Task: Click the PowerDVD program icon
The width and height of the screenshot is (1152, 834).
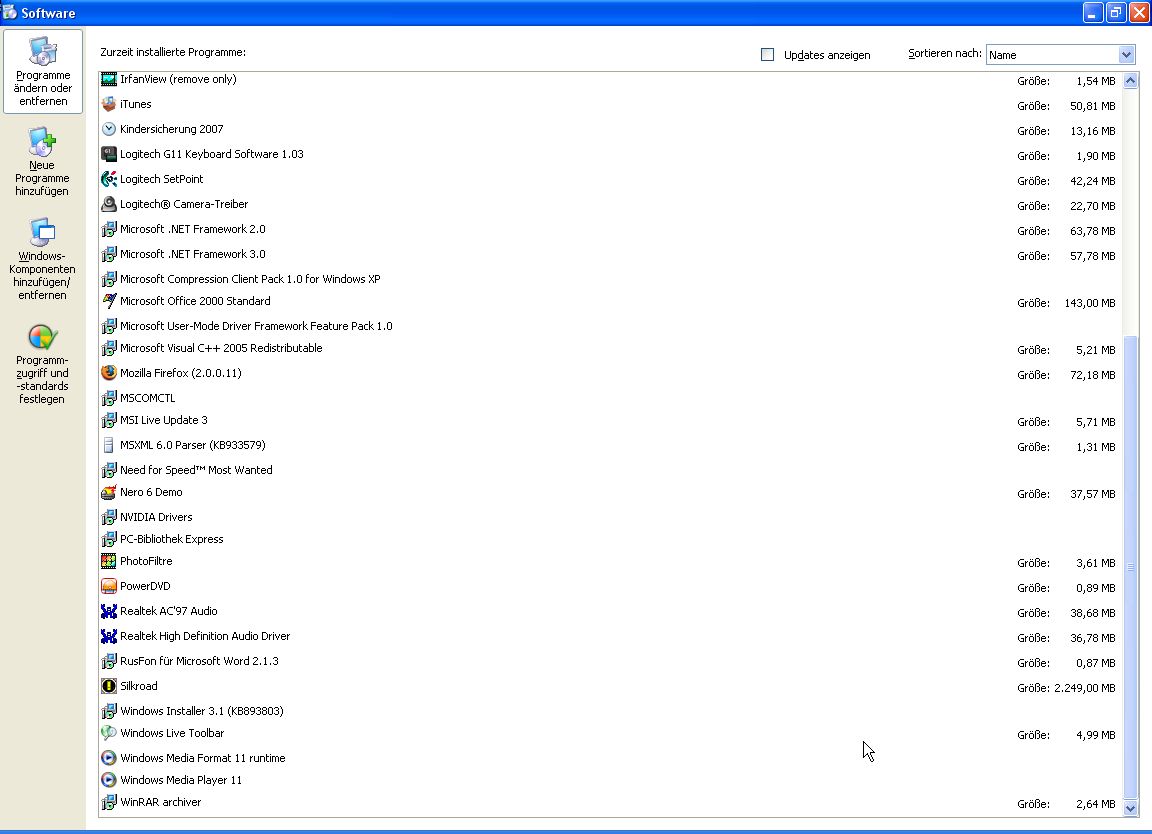Action: [109, 586]
